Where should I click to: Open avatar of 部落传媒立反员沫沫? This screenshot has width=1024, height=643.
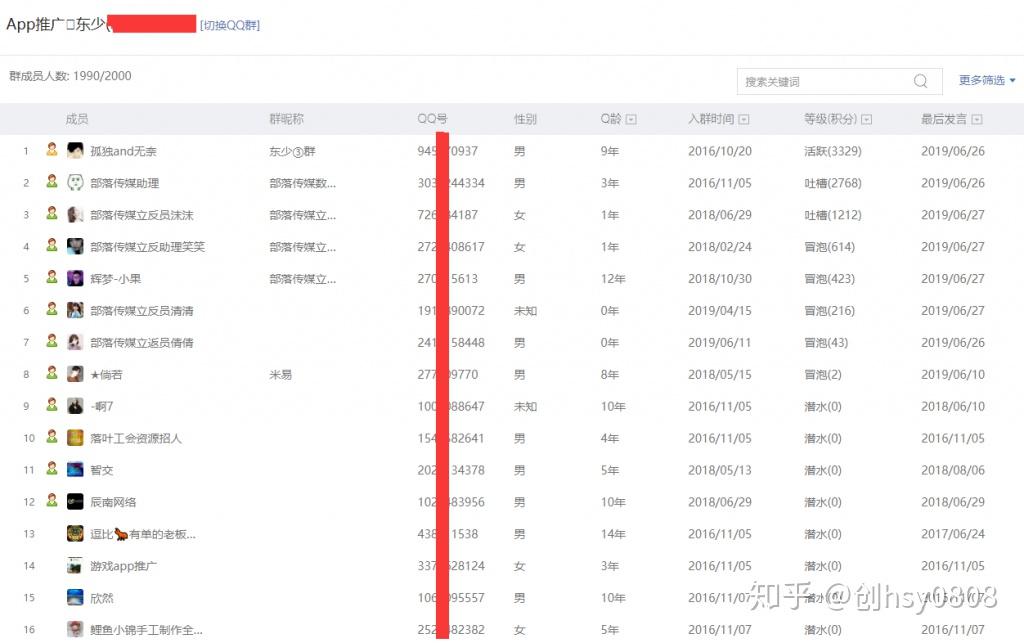click(x=75, y=215)
